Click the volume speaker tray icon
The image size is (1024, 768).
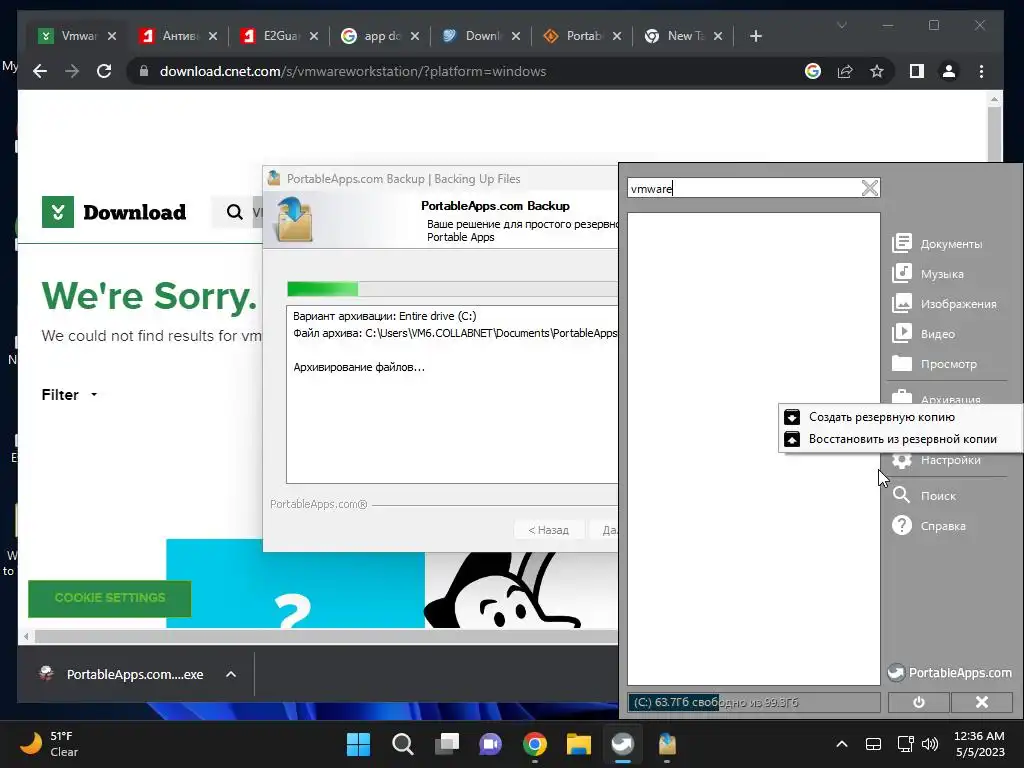click(x=930, y=744)
